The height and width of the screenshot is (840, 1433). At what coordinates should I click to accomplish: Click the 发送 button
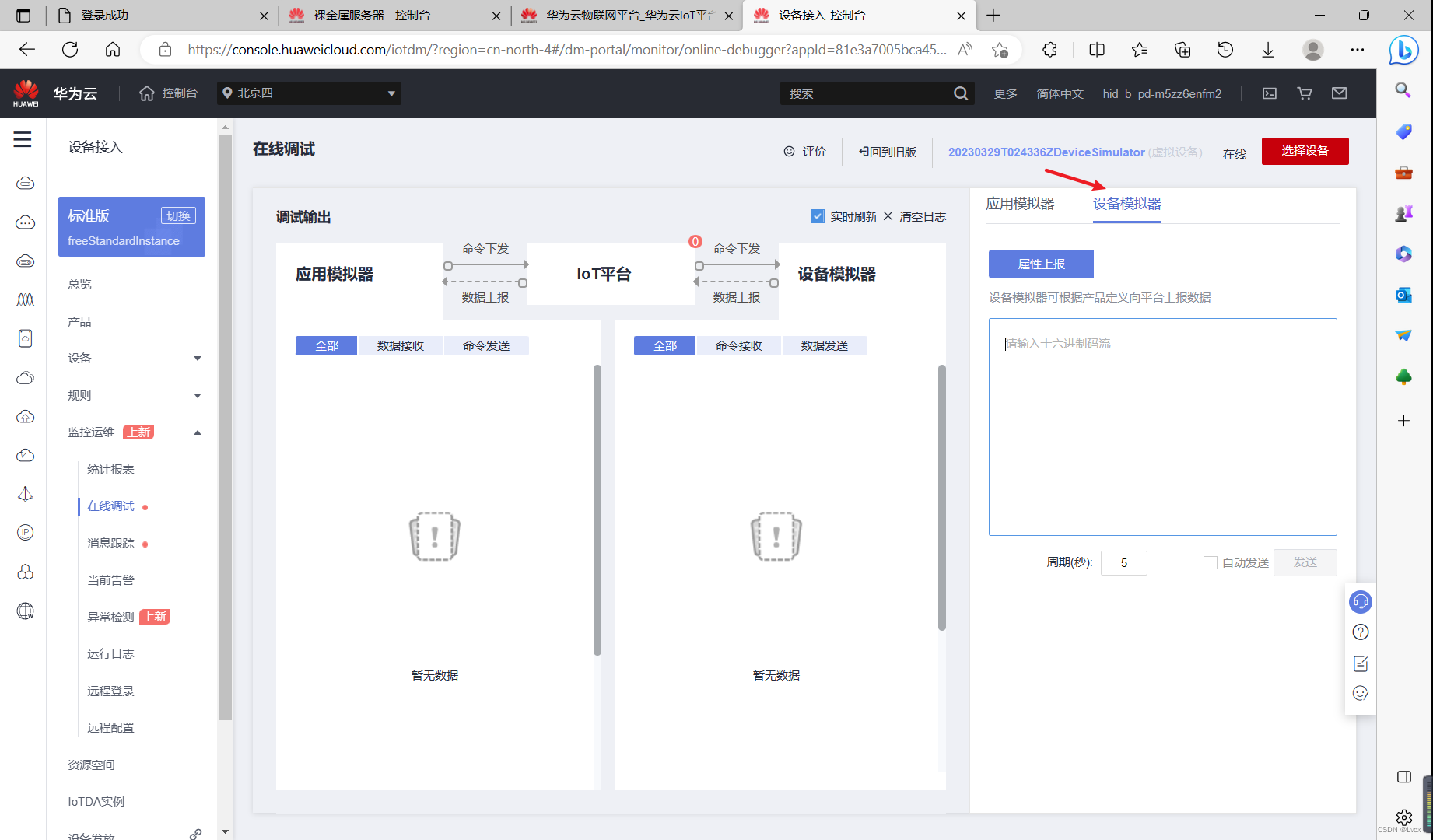[x=1305, y=562]
